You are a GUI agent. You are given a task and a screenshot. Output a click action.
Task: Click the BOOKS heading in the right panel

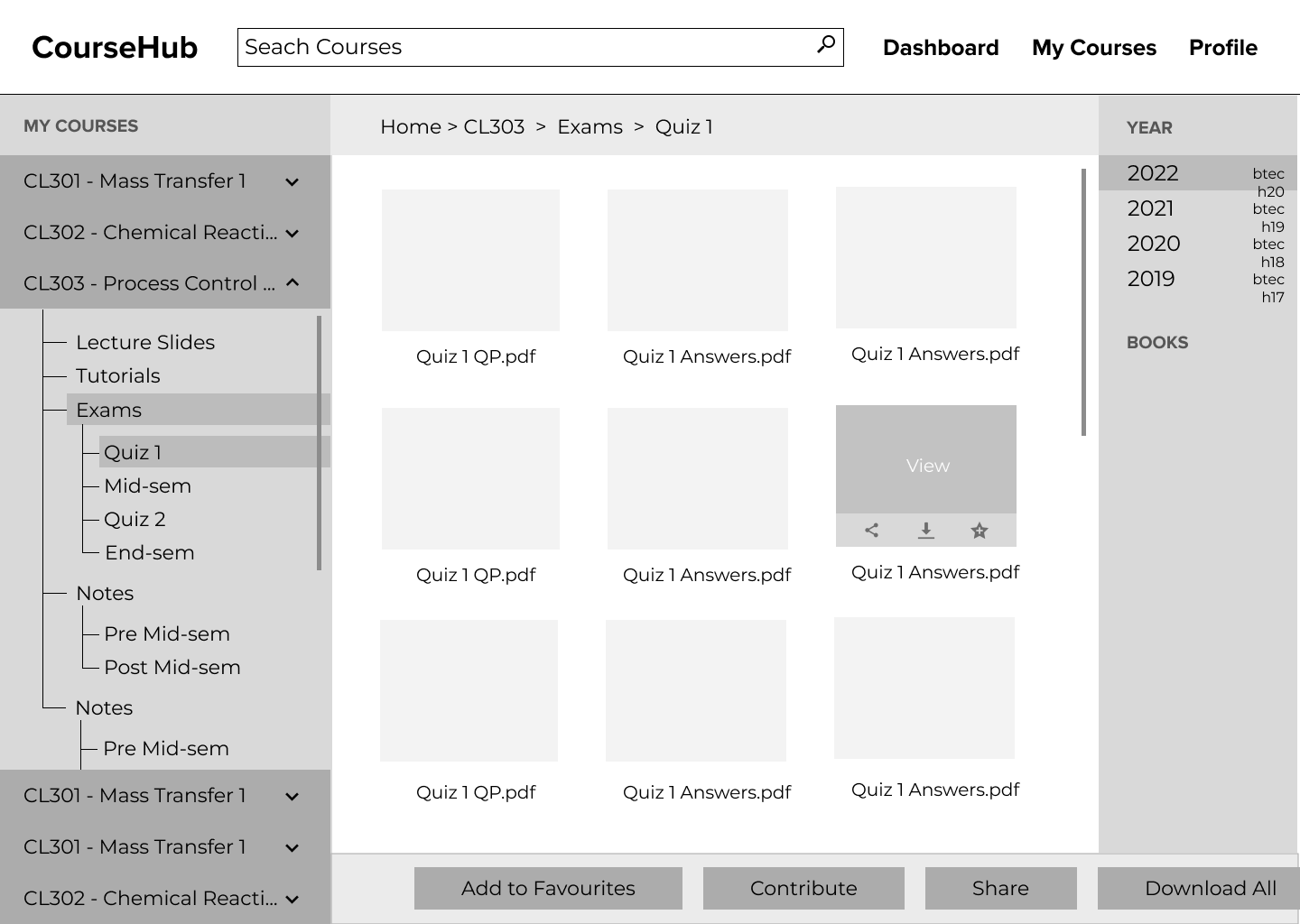pyautogui.click(x=1157, y=343)
